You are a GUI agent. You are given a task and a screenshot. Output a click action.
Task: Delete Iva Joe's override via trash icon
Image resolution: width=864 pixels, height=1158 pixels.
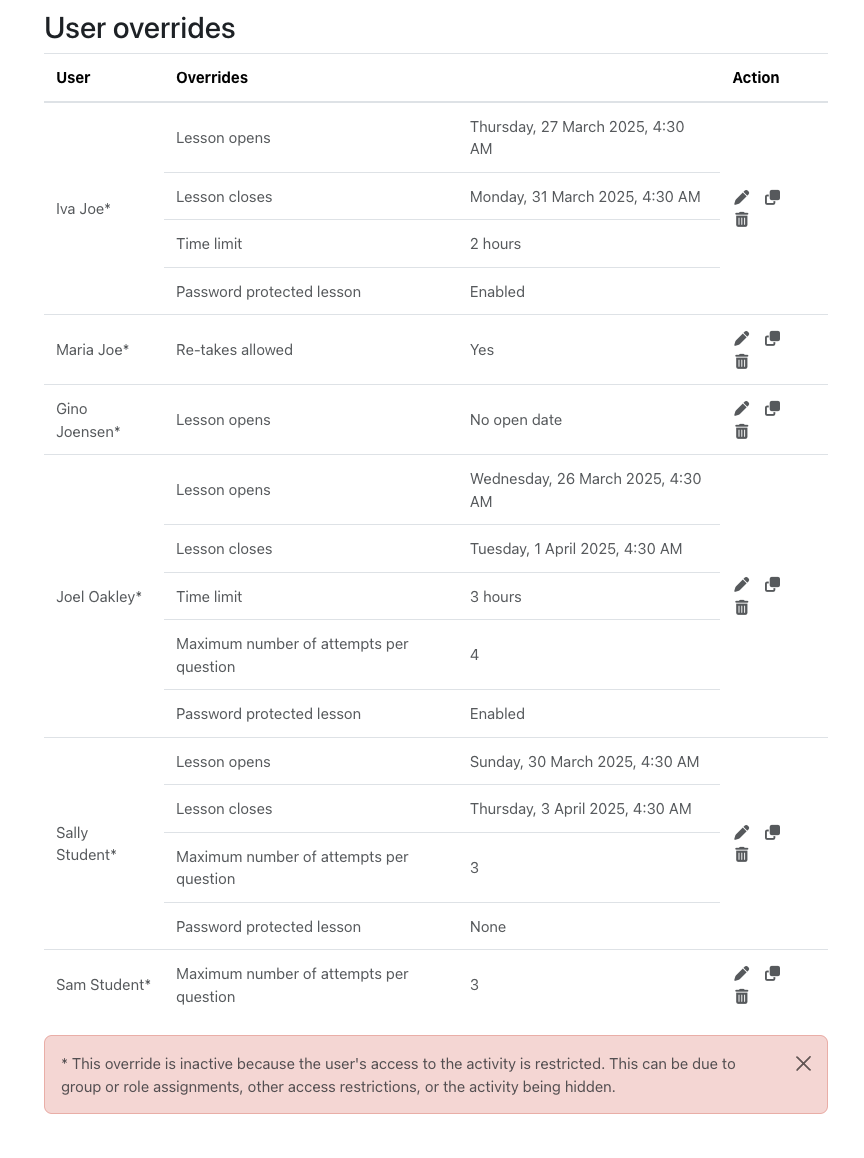(x=741, y=220)
